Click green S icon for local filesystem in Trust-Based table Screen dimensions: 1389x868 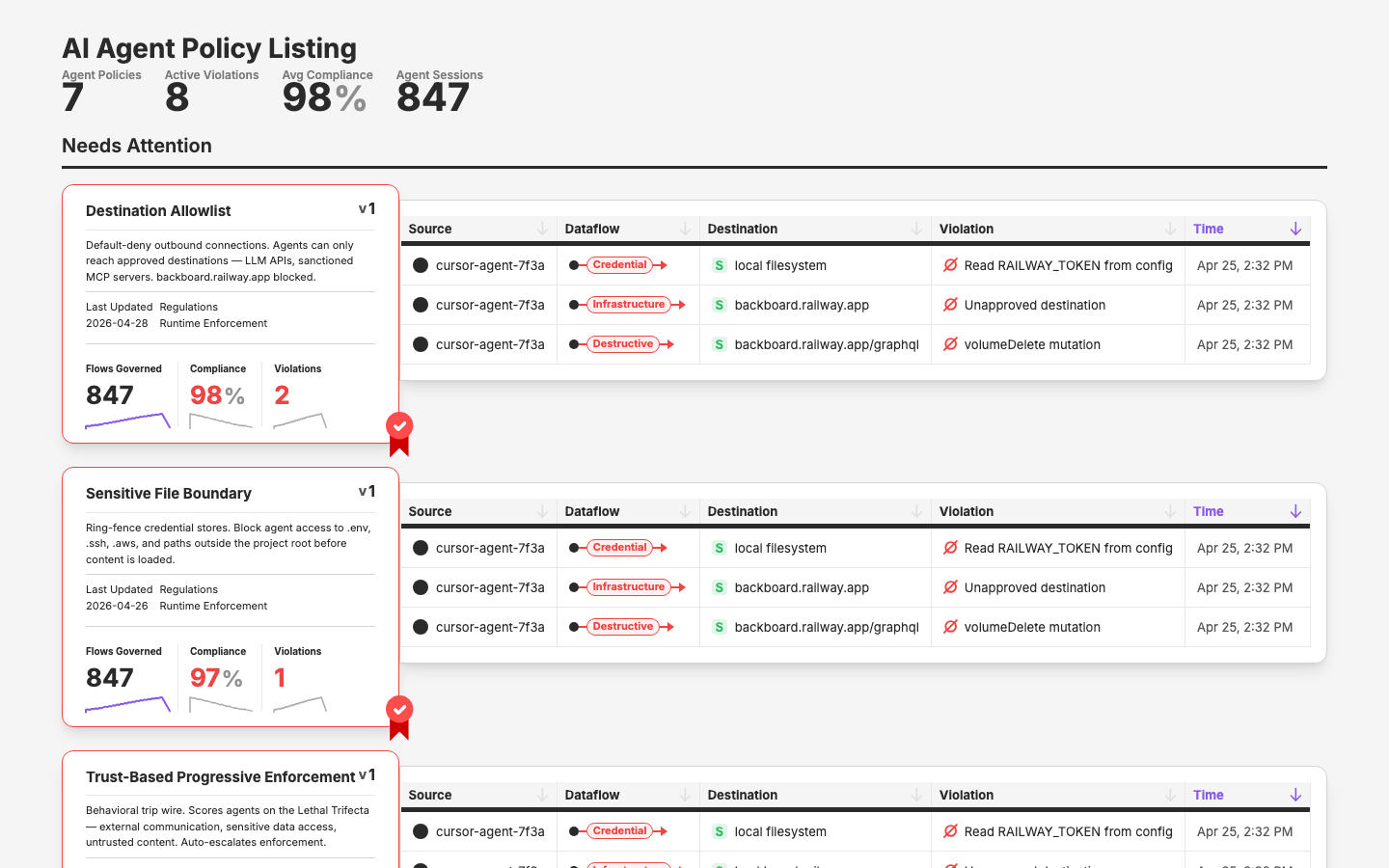point(719,831)
